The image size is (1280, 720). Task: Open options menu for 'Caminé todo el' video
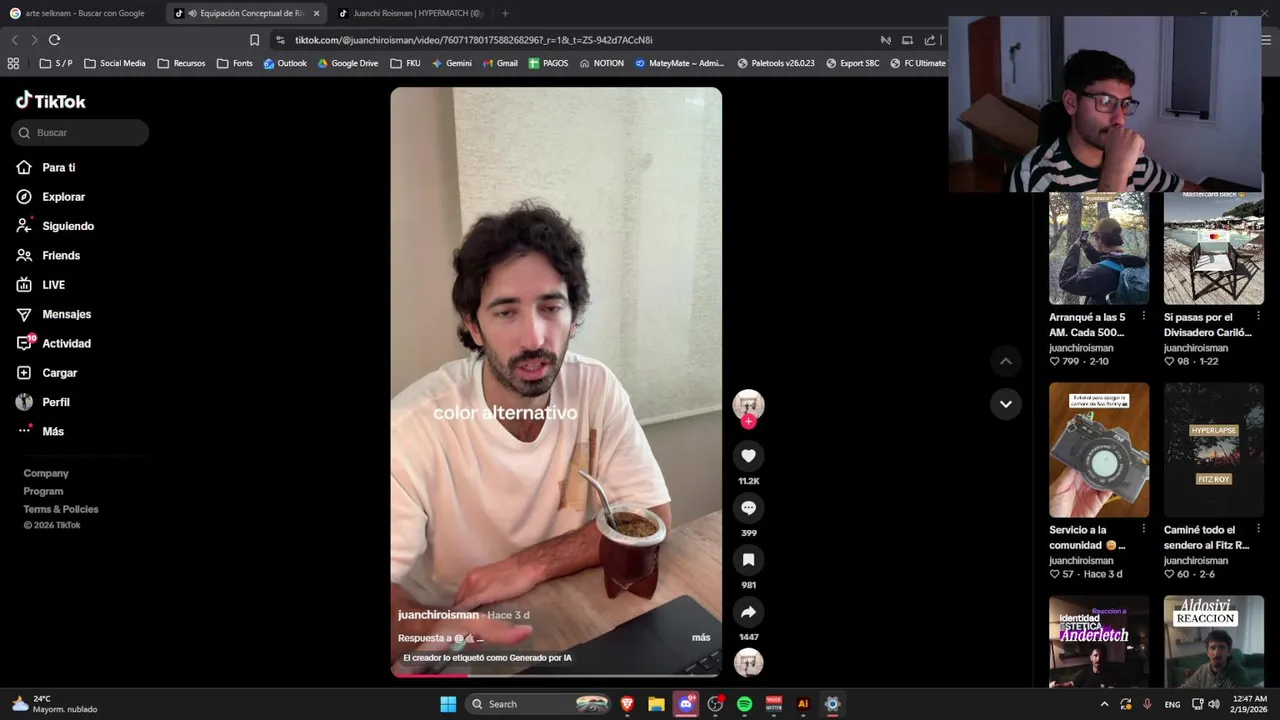[x=1259, y=528]
